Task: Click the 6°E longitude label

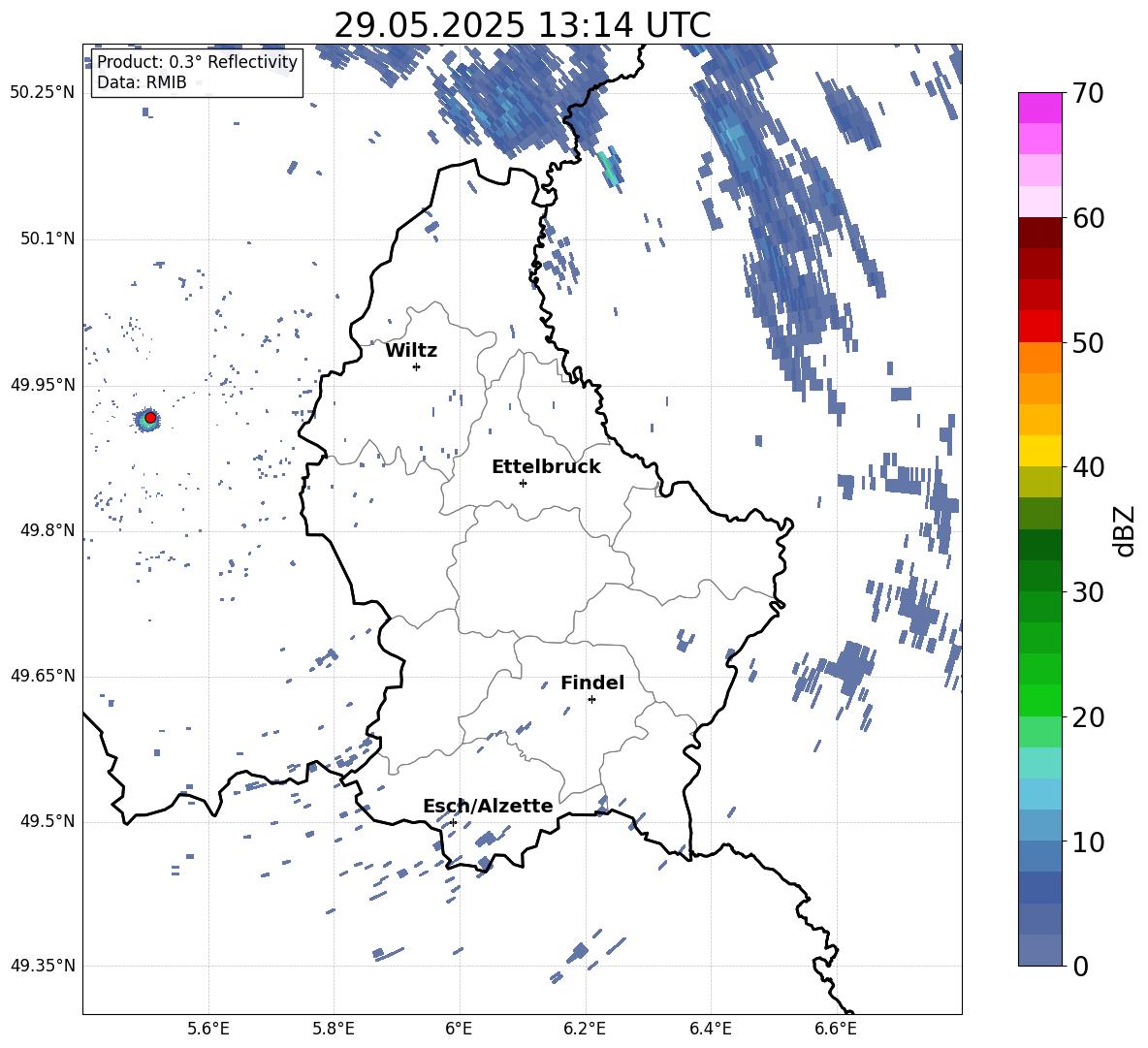Action: pos(459,1030)
